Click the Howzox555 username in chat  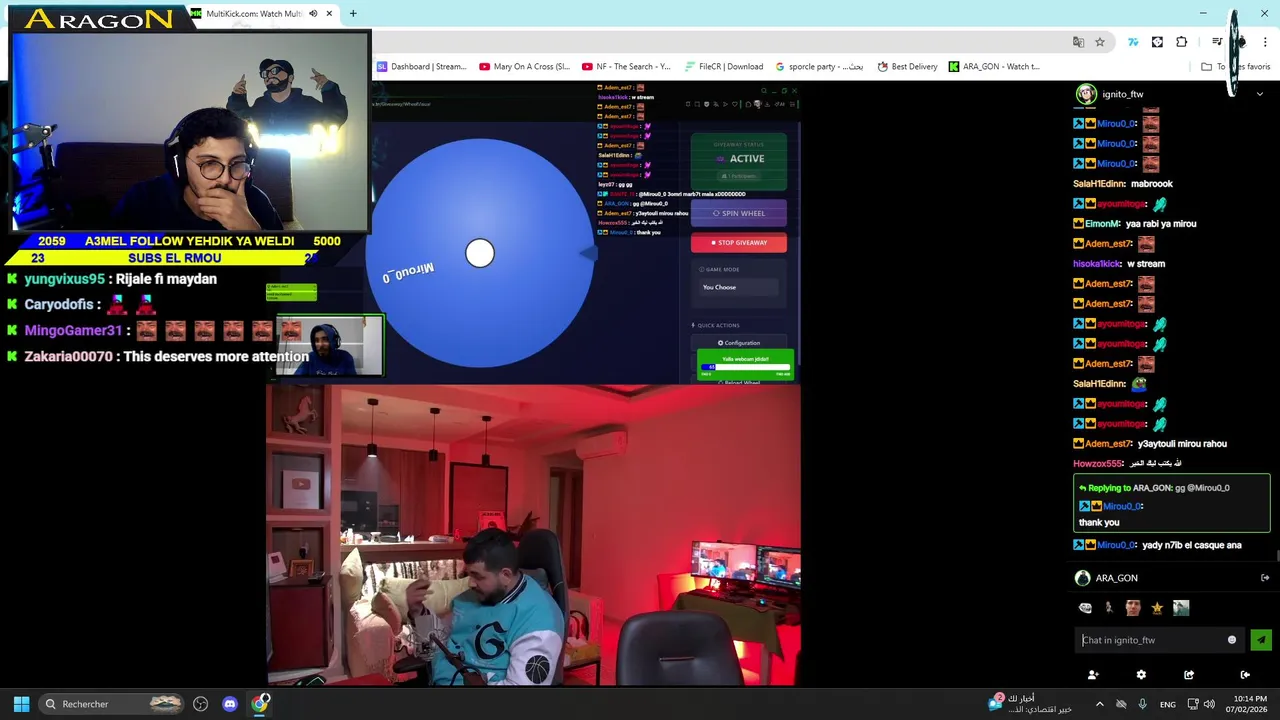coord(1098,464)
